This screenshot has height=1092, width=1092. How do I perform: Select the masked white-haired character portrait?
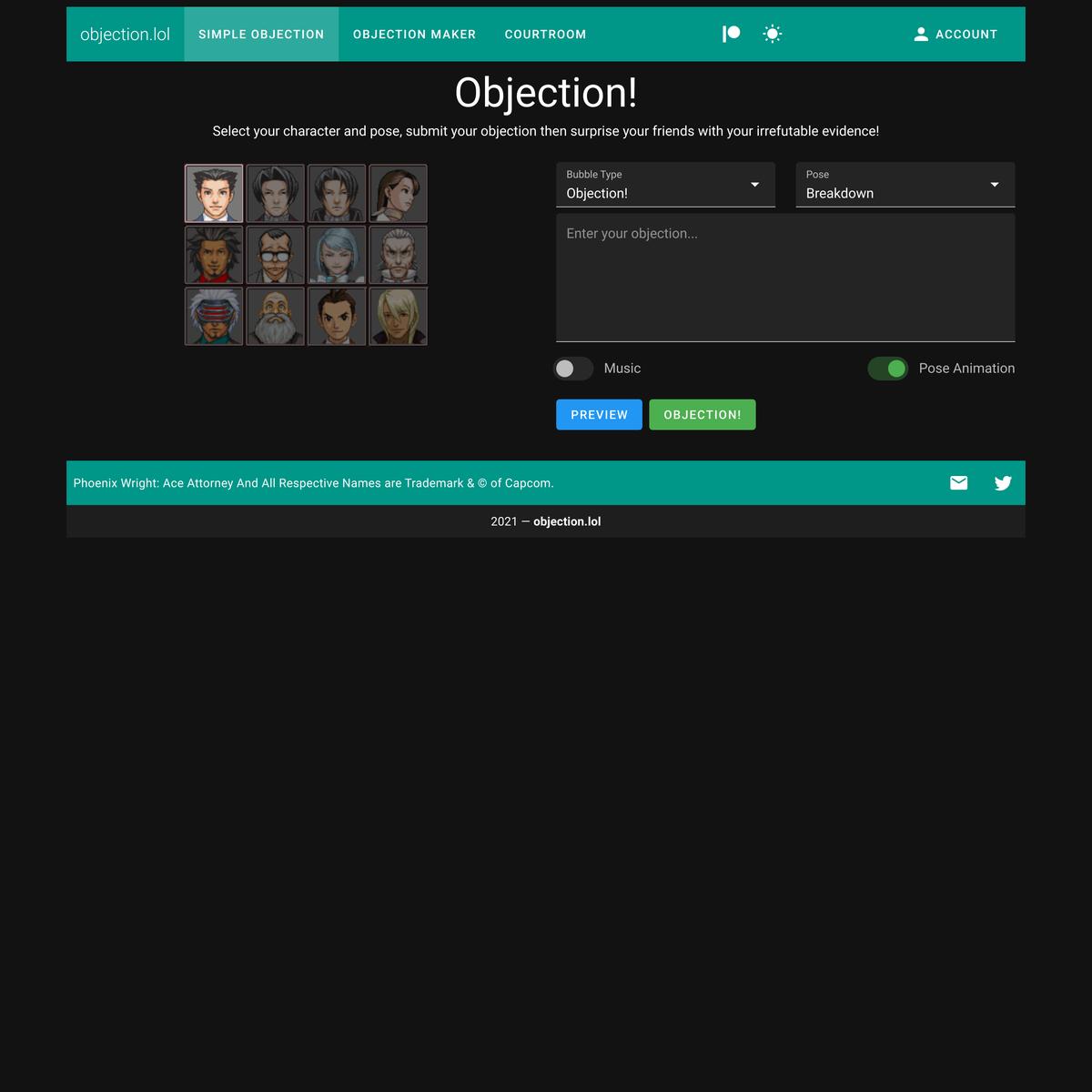(x=214, y=317)
